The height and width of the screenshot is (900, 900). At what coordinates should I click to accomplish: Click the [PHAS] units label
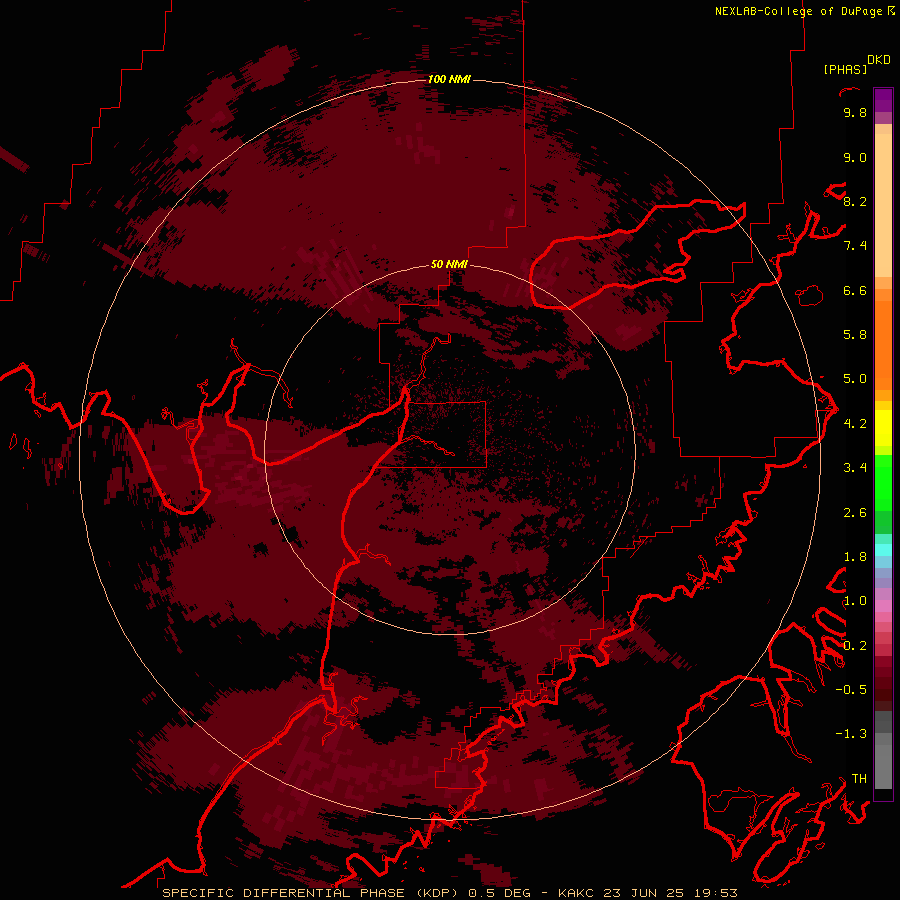click(845, 69)
